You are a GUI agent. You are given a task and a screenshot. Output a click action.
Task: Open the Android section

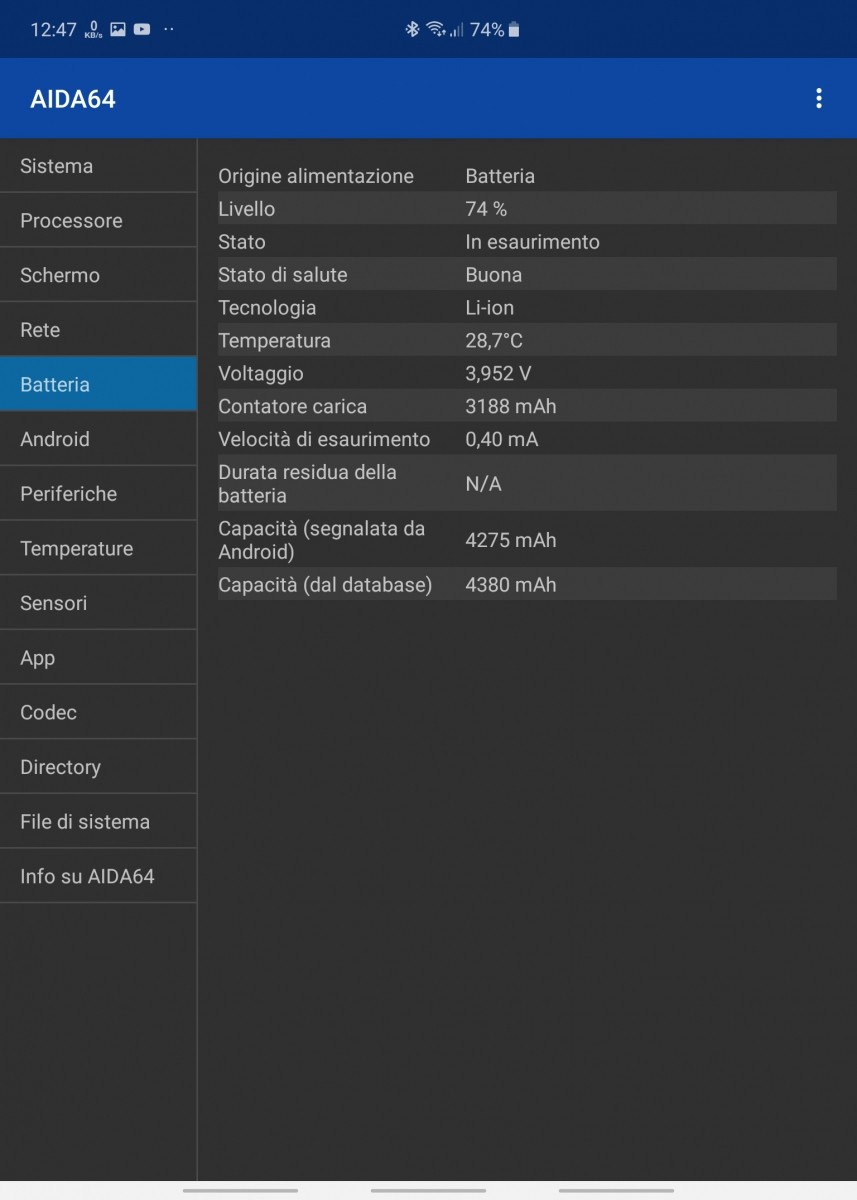(98, 439)
